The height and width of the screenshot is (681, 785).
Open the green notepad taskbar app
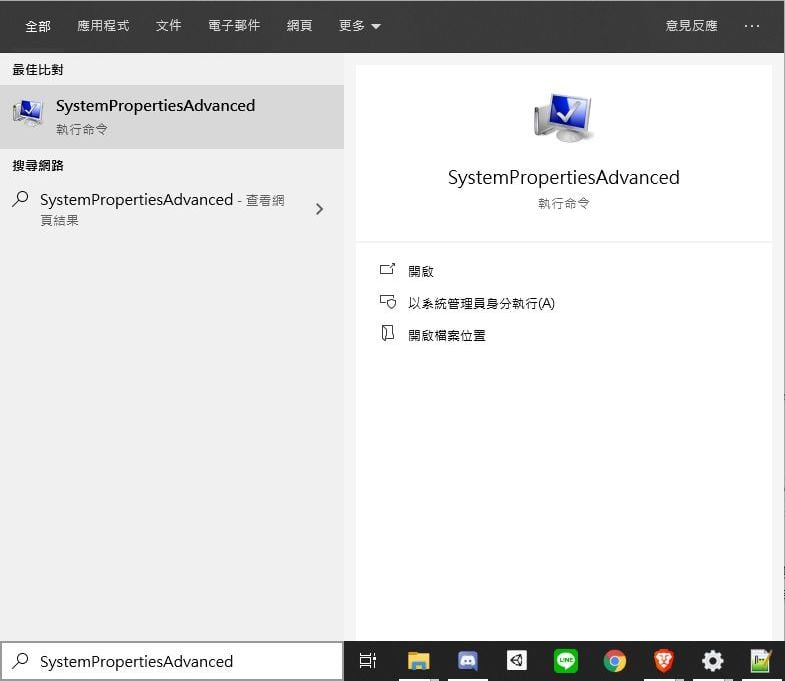761,661
